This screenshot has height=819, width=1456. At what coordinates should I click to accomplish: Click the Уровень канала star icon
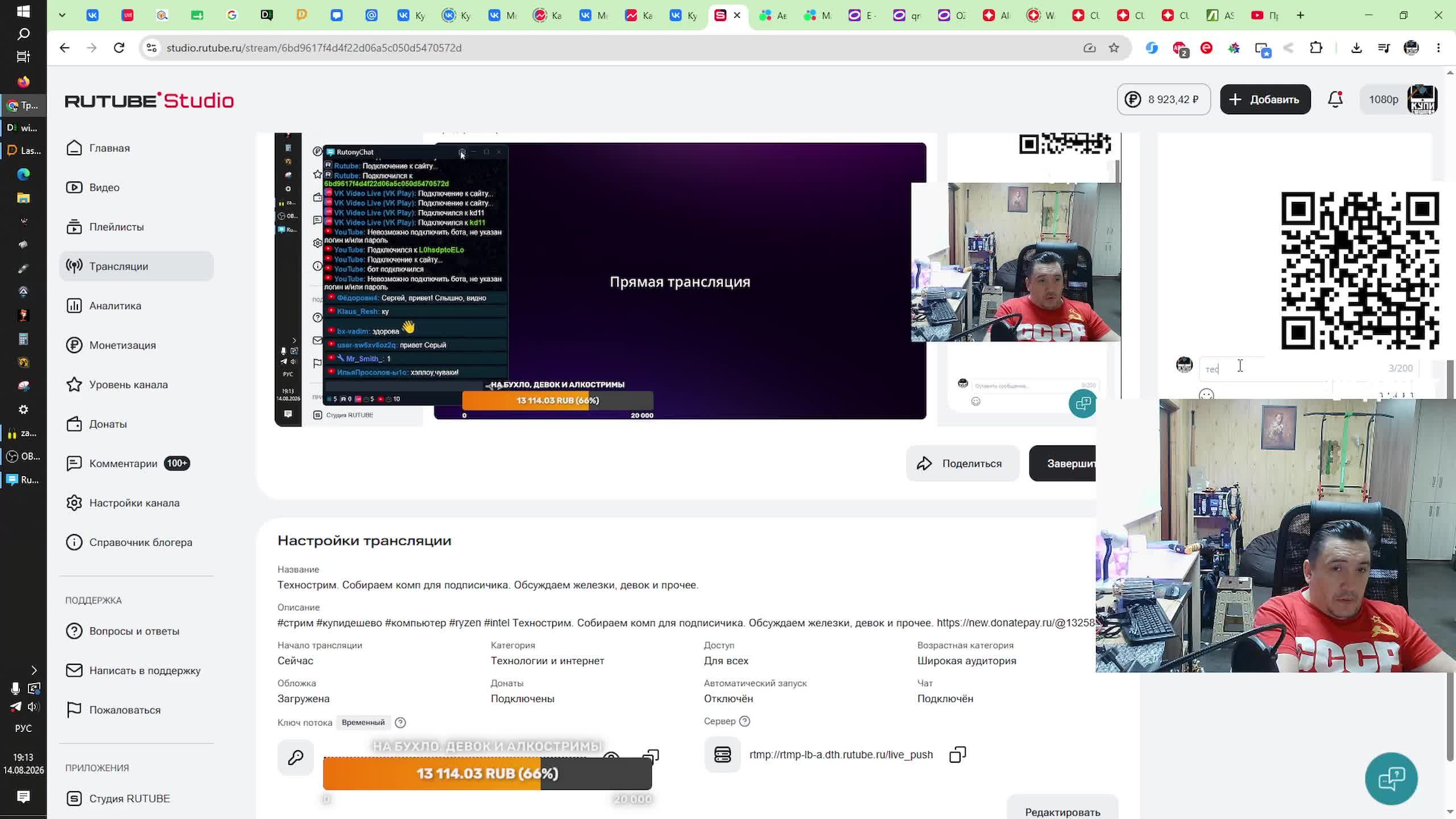coord(74,384)
